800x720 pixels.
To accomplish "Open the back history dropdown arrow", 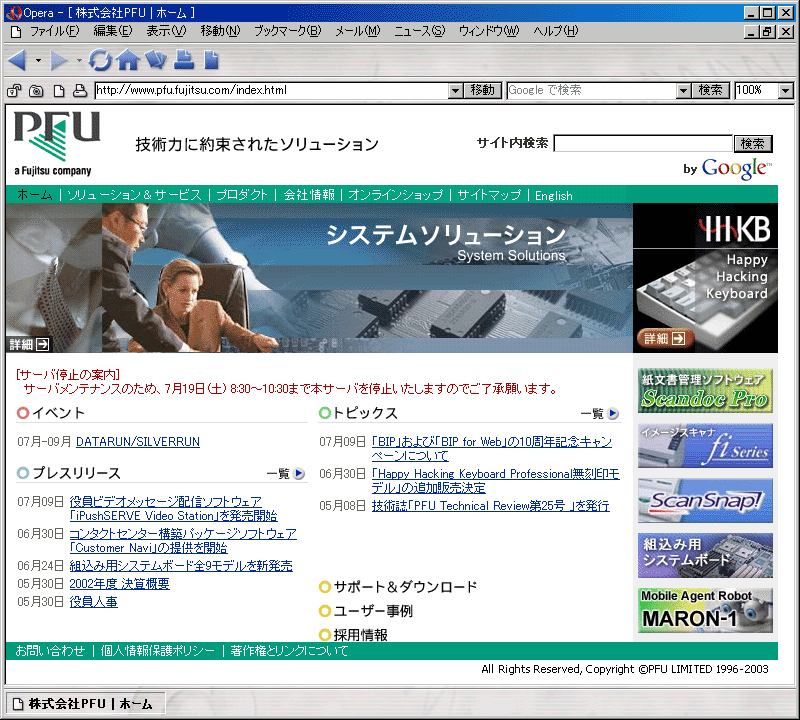I will click(x=38, y=60).
